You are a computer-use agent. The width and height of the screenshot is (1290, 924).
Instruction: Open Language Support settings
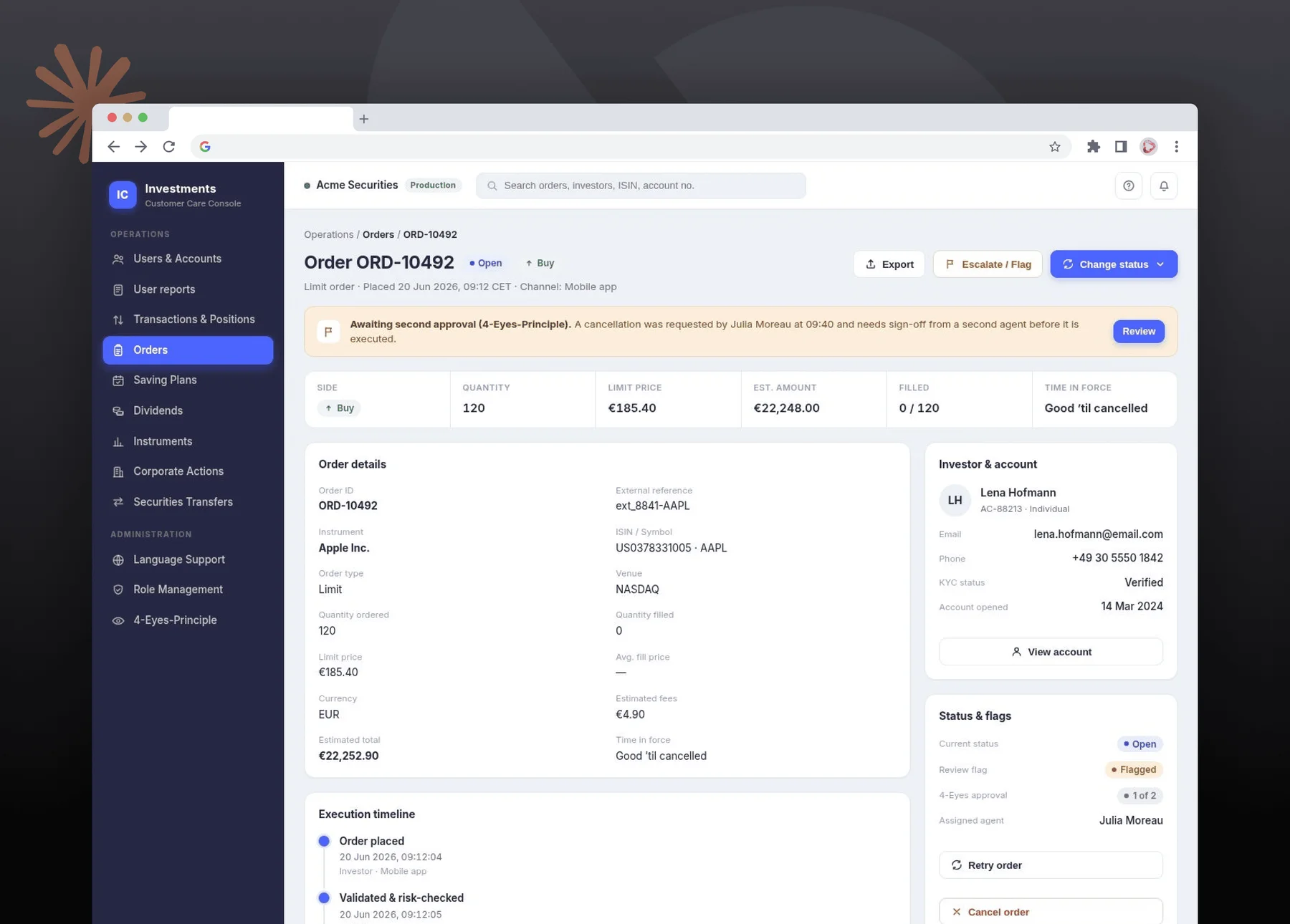pos(188,559)
